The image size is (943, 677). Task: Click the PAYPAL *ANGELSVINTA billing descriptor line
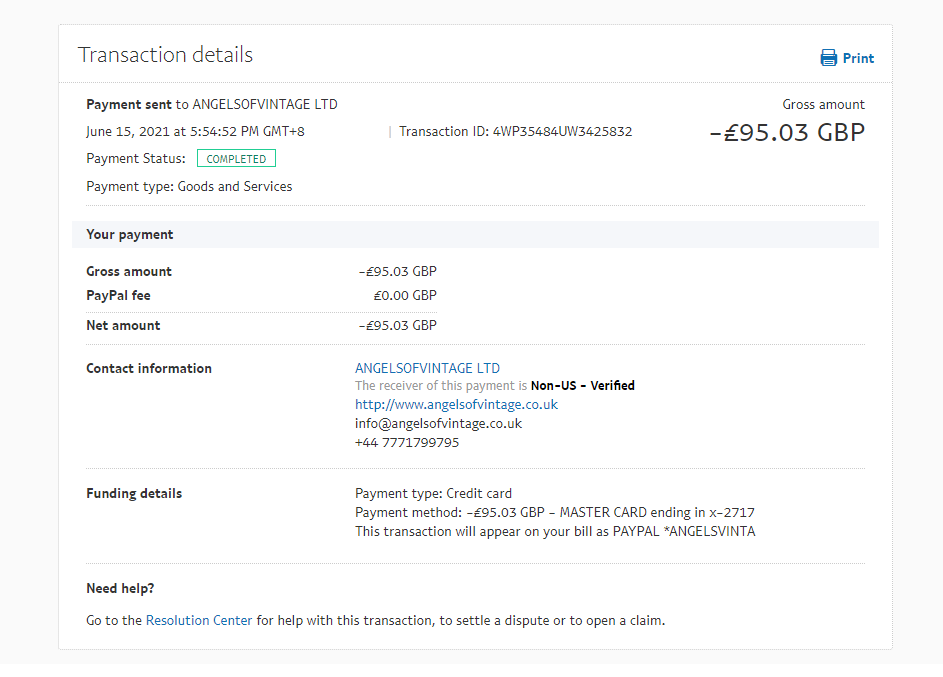(x=555, y=531)
